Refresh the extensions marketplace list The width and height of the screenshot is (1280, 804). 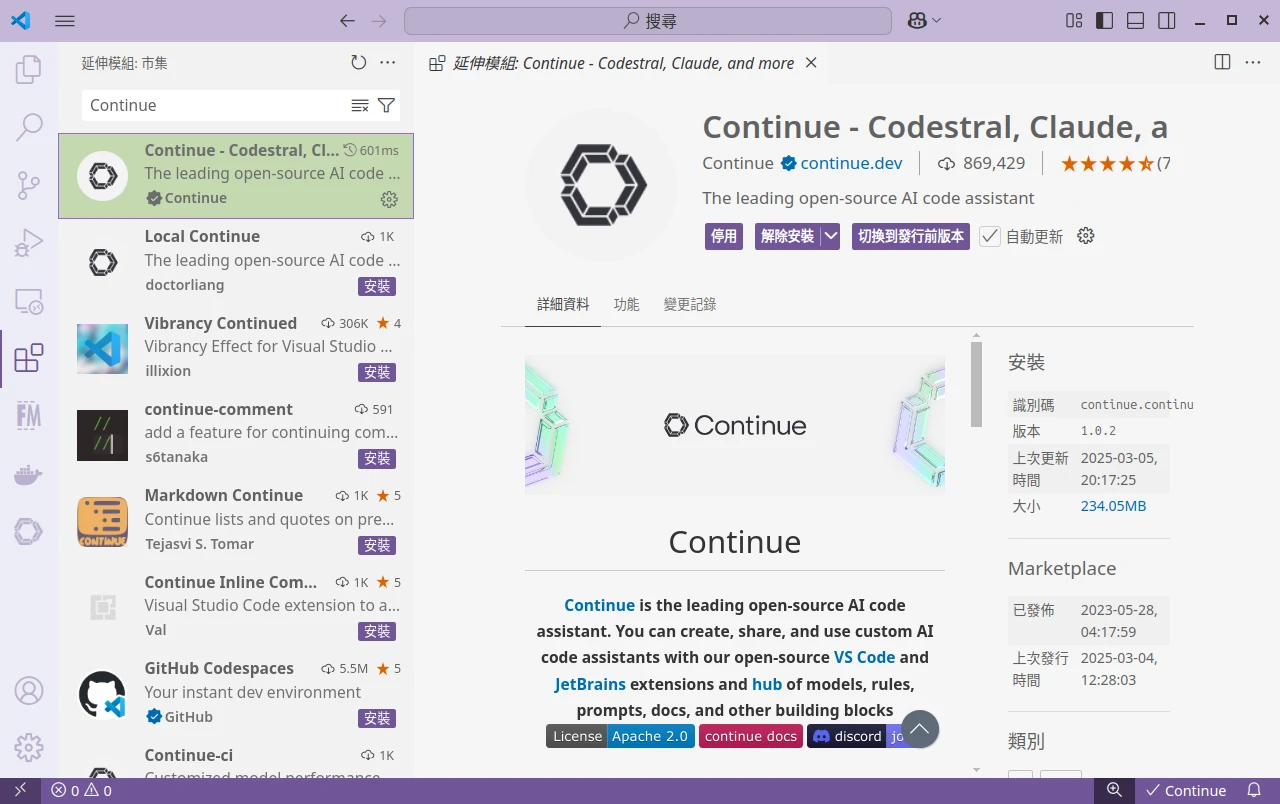(359, 63)
